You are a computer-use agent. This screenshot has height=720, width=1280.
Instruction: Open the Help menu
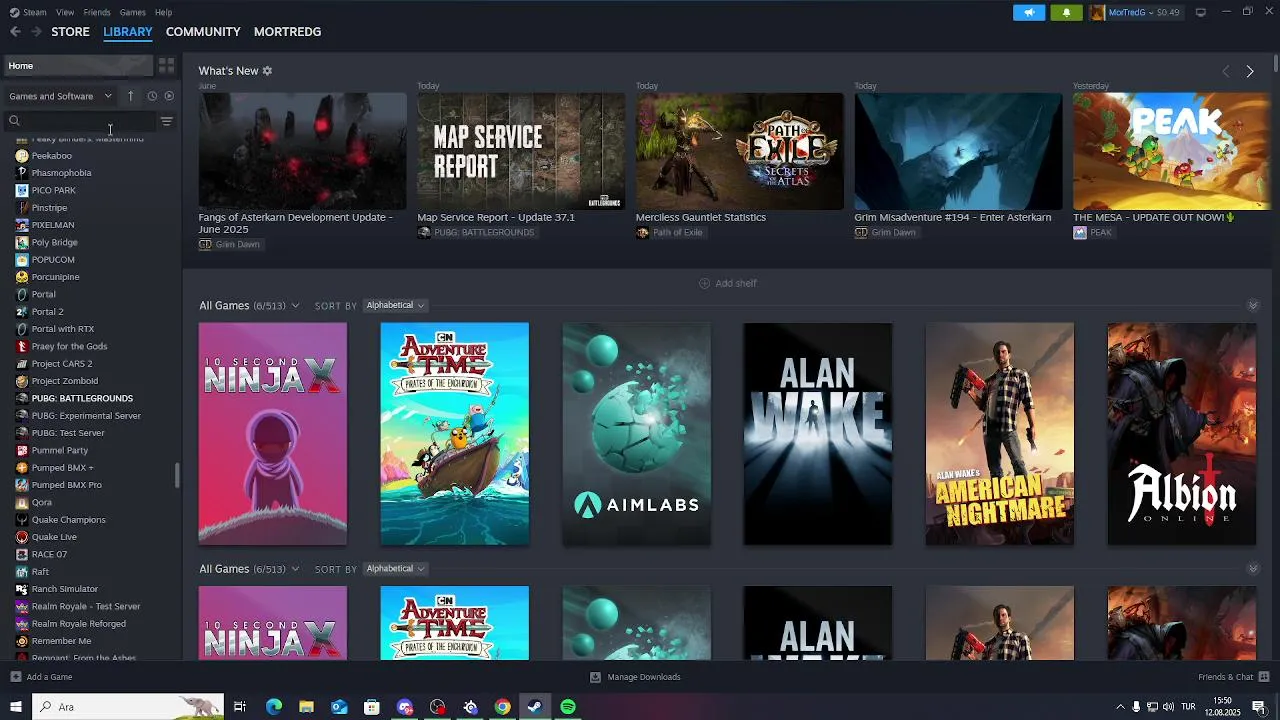click(164, 12)
